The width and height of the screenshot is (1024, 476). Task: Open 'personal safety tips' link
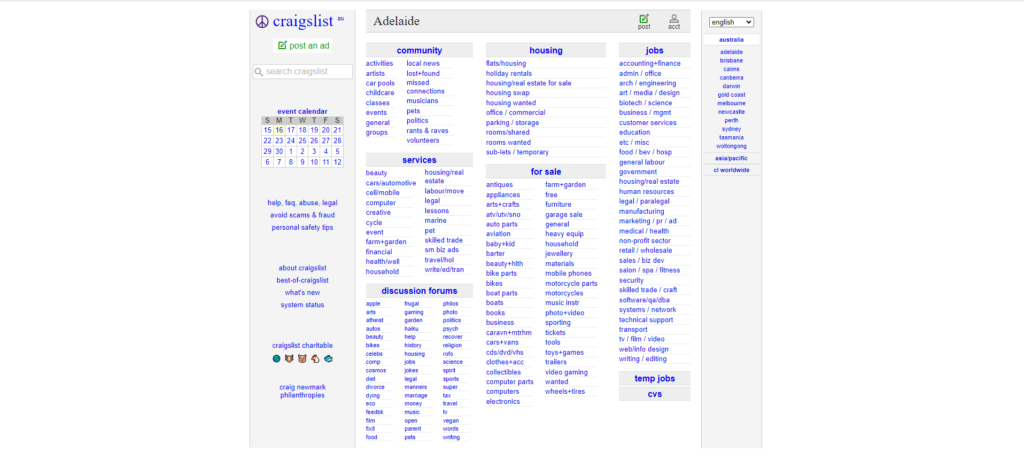[302, 228]
